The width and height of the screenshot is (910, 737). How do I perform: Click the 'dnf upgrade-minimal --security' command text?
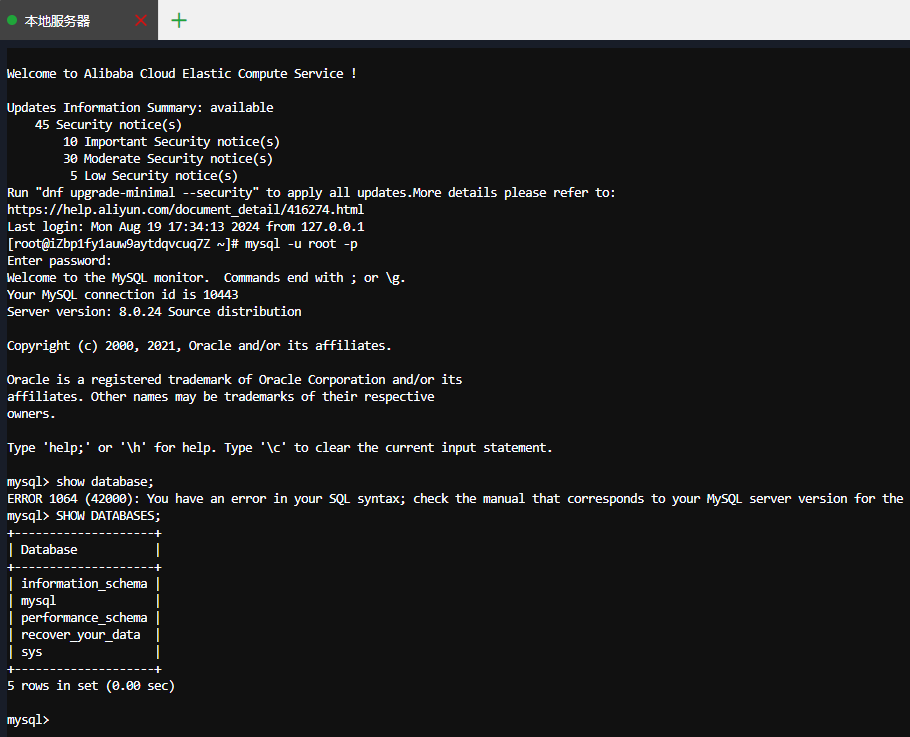point(147,193)
